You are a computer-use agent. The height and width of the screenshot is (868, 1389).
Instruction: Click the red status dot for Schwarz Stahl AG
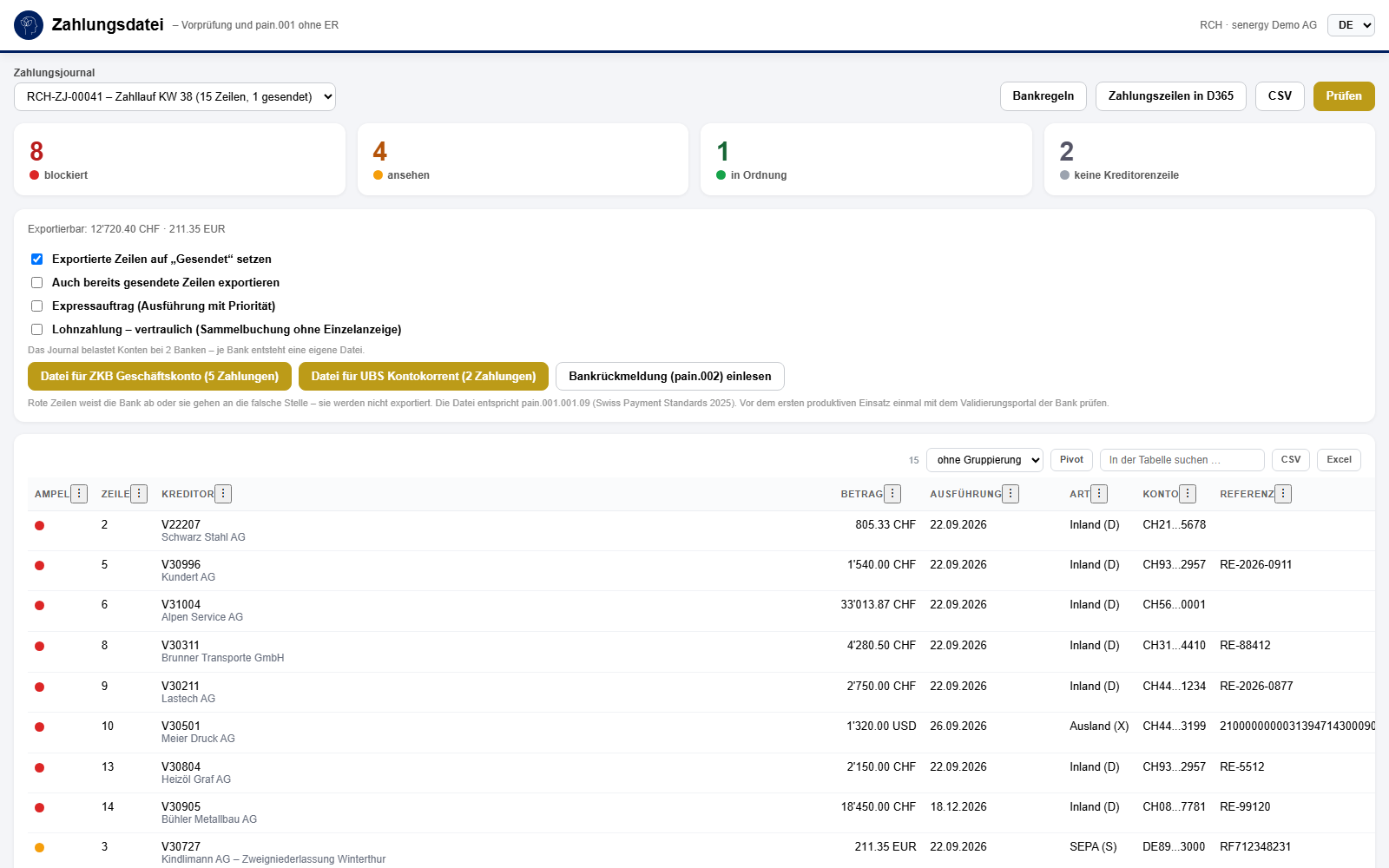click(x=39, y=525)
